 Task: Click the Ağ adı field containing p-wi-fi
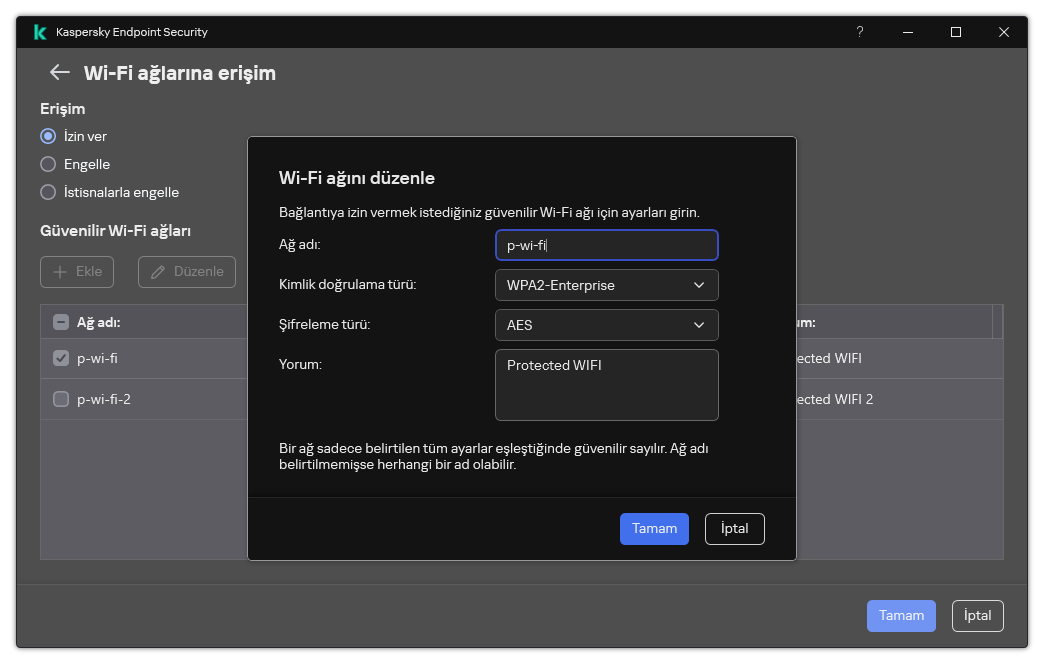(x=606, y=245)
